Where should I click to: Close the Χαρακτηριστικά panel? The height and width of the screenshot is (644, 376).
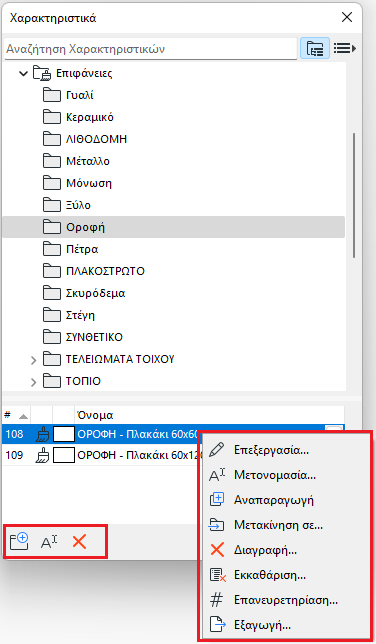click(347, 17)
